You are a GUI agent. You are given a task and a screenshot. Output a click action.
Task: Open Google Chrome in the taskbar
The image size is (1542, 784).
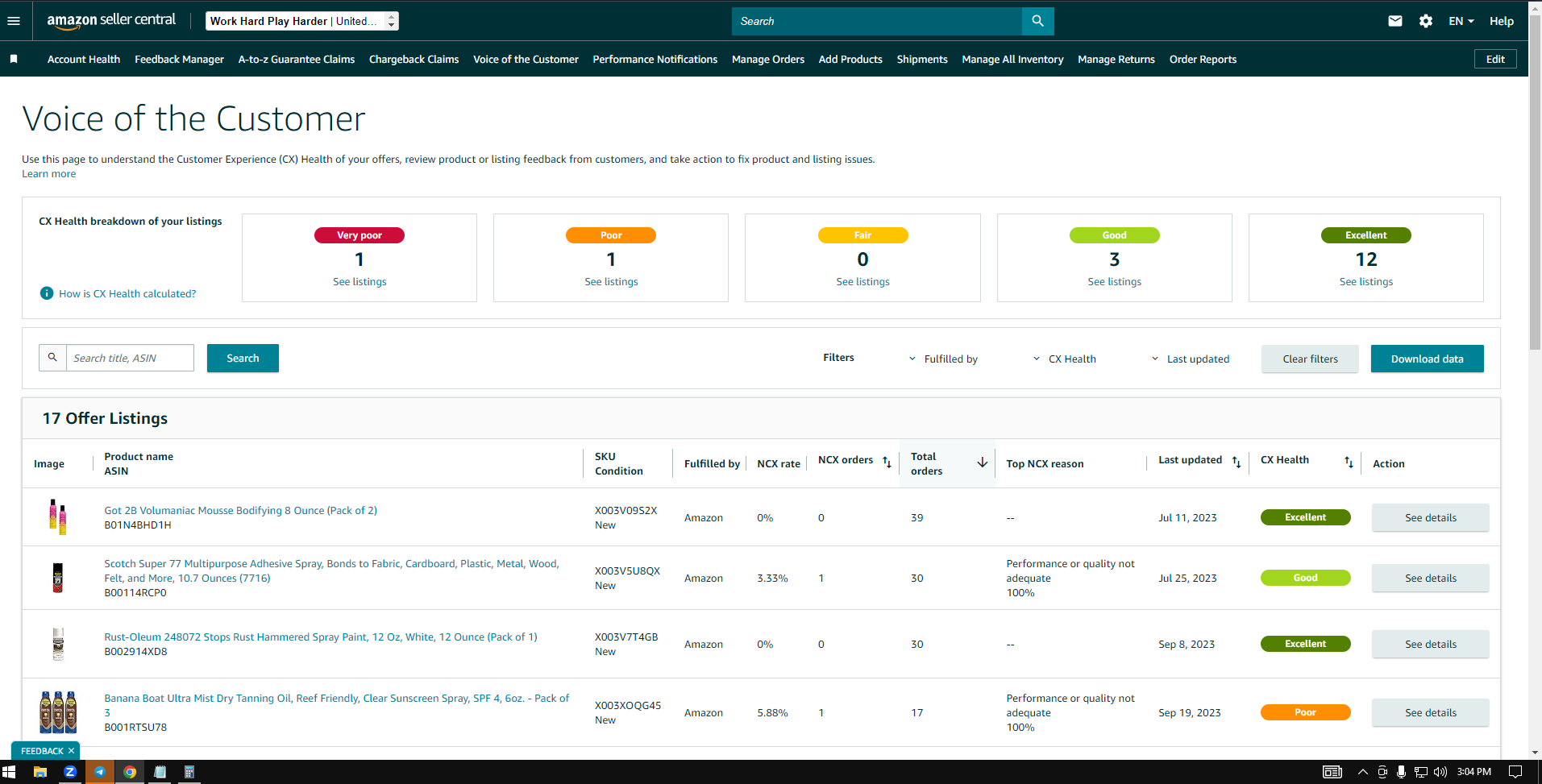click(129, 772)
